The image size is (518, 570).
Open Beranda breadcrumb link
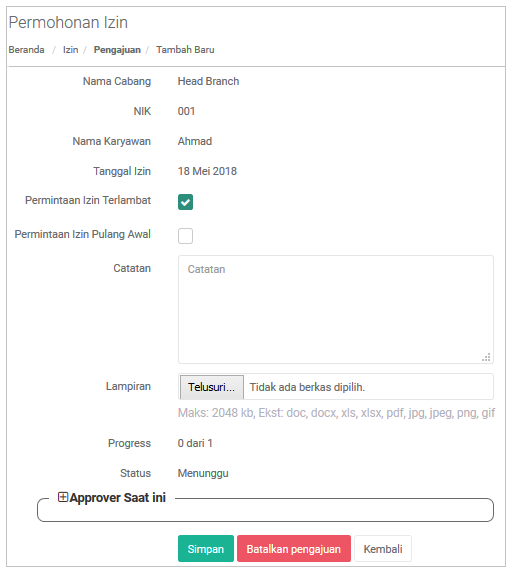tap(27, 50)
